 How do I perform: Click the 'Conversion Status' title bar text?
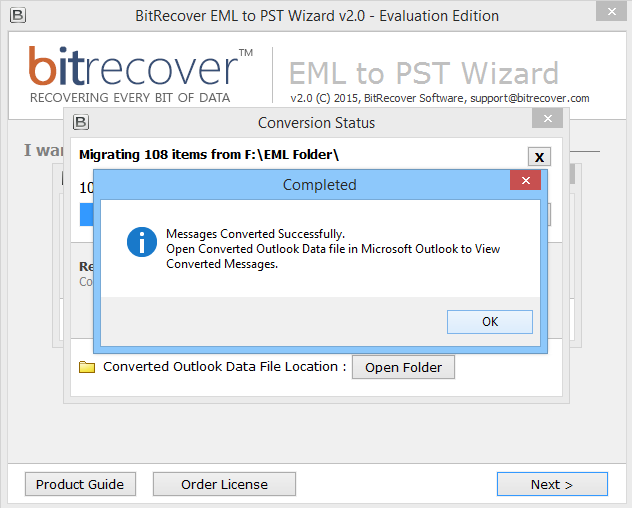316,123
